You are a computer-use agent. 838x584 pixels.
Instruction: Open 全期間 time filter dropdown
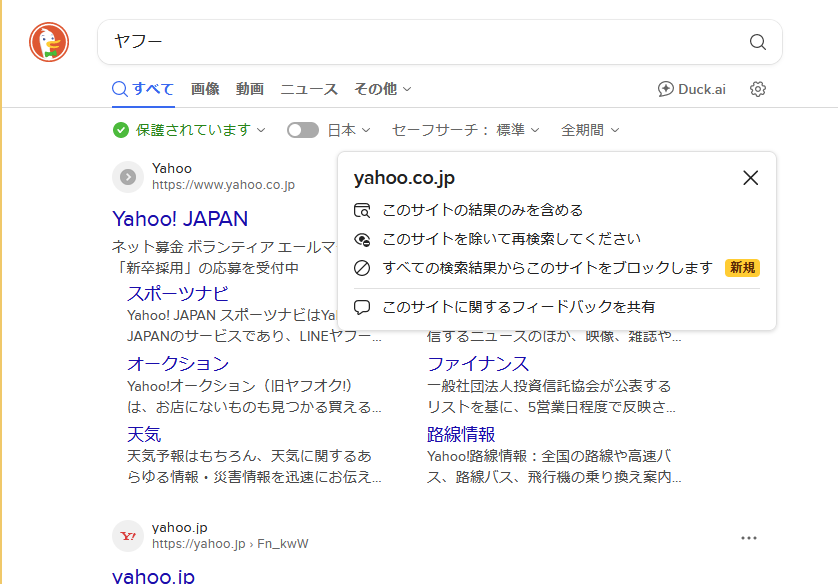pyautogui.click(x=590, y=130)
